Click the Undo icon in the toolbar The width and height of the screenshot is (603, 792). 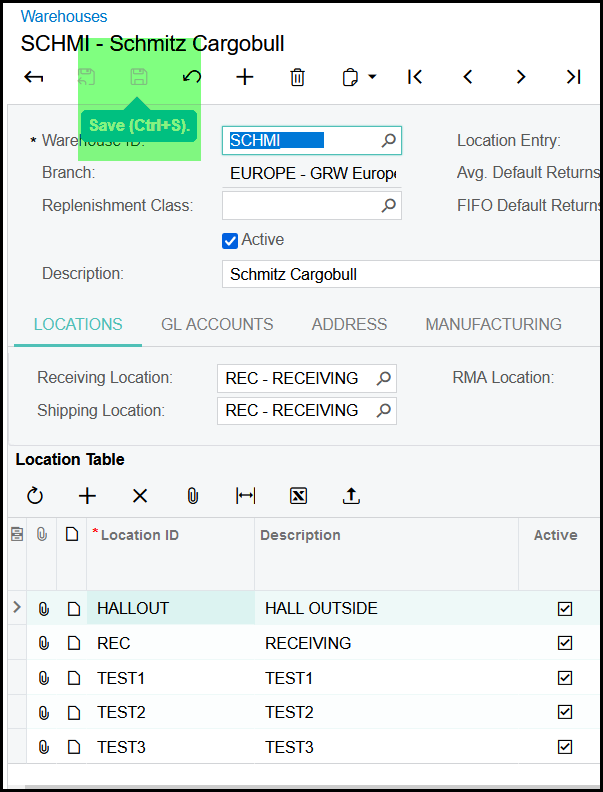[x=191, y=77]
